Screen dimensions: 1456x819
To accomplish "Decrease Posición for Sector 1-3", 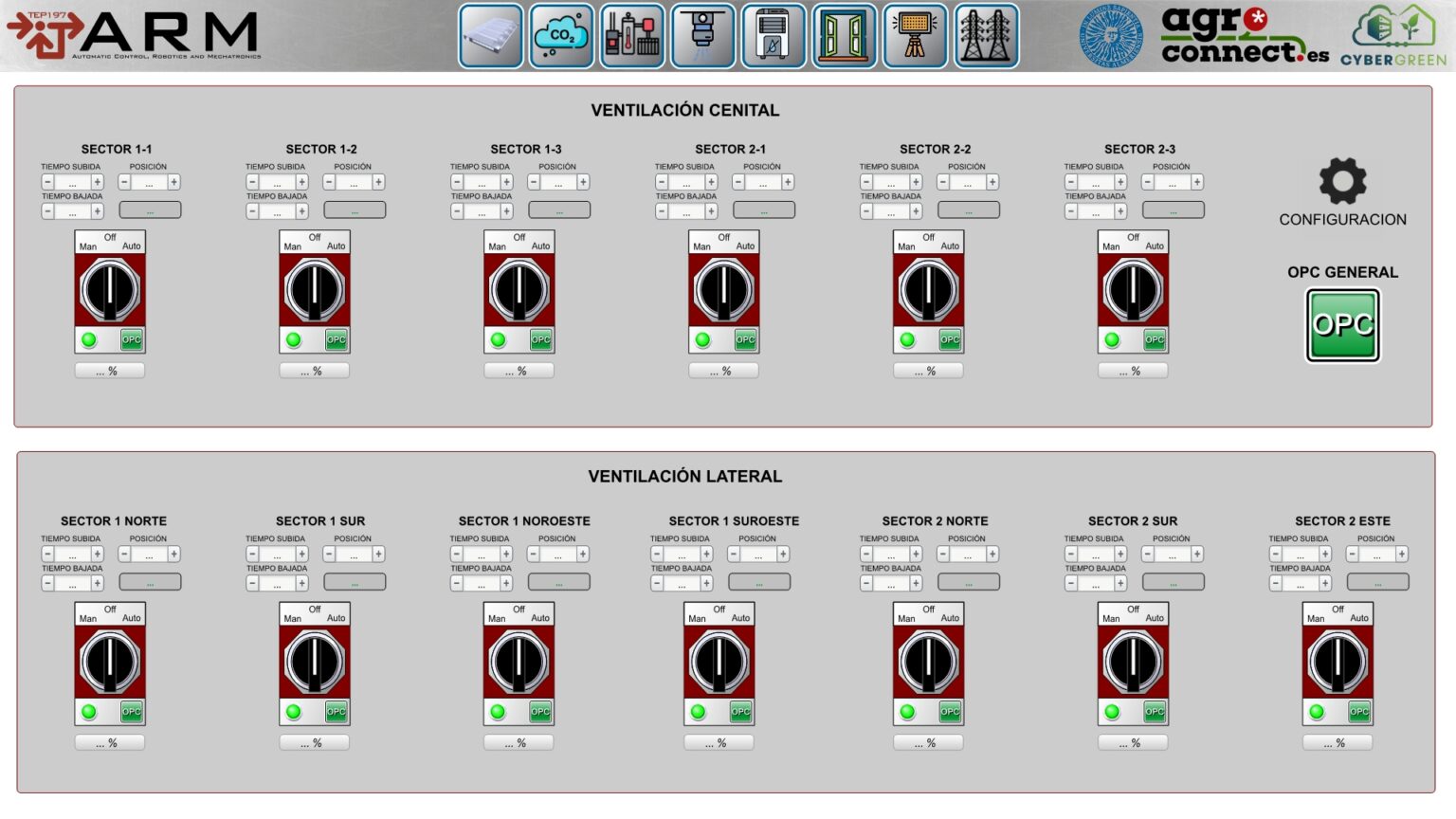I will point(534,182).
